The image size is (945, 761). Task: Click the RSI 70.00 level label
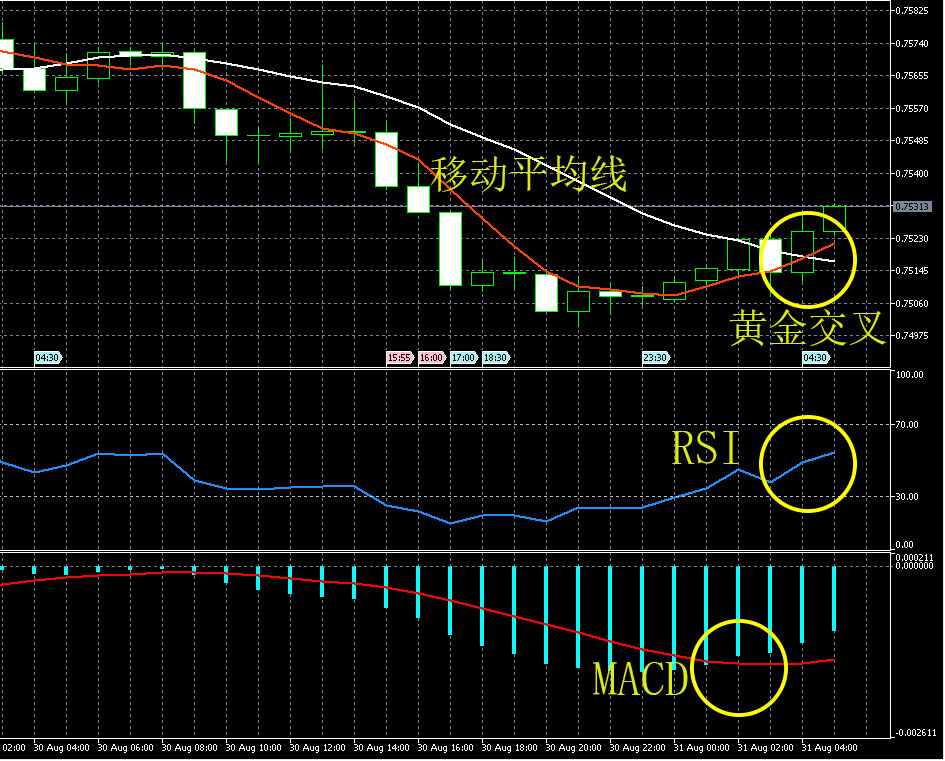click(907, 425)
